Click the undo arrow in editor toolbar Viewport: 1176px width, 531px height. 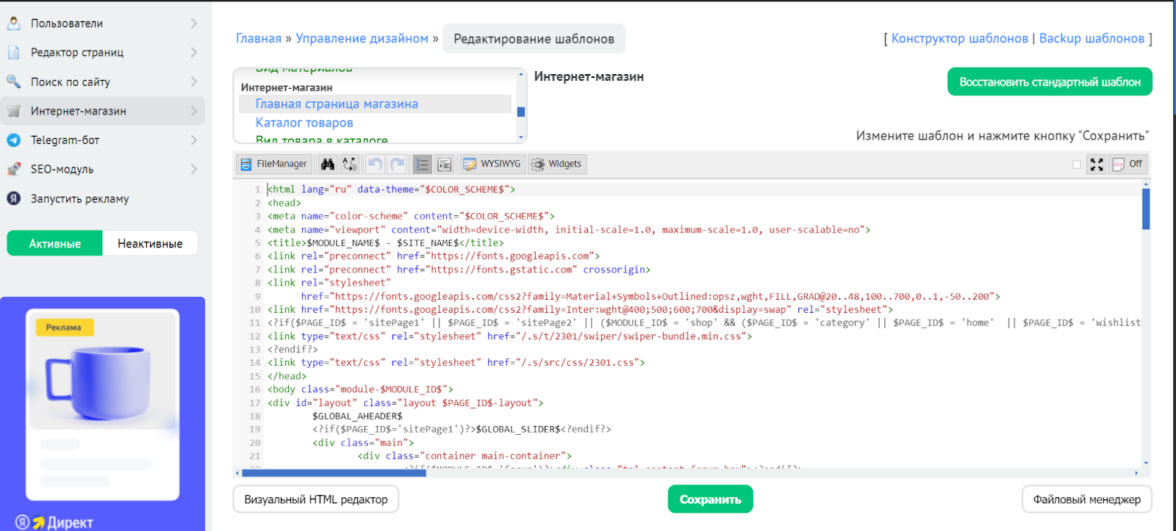pos(374,164)
